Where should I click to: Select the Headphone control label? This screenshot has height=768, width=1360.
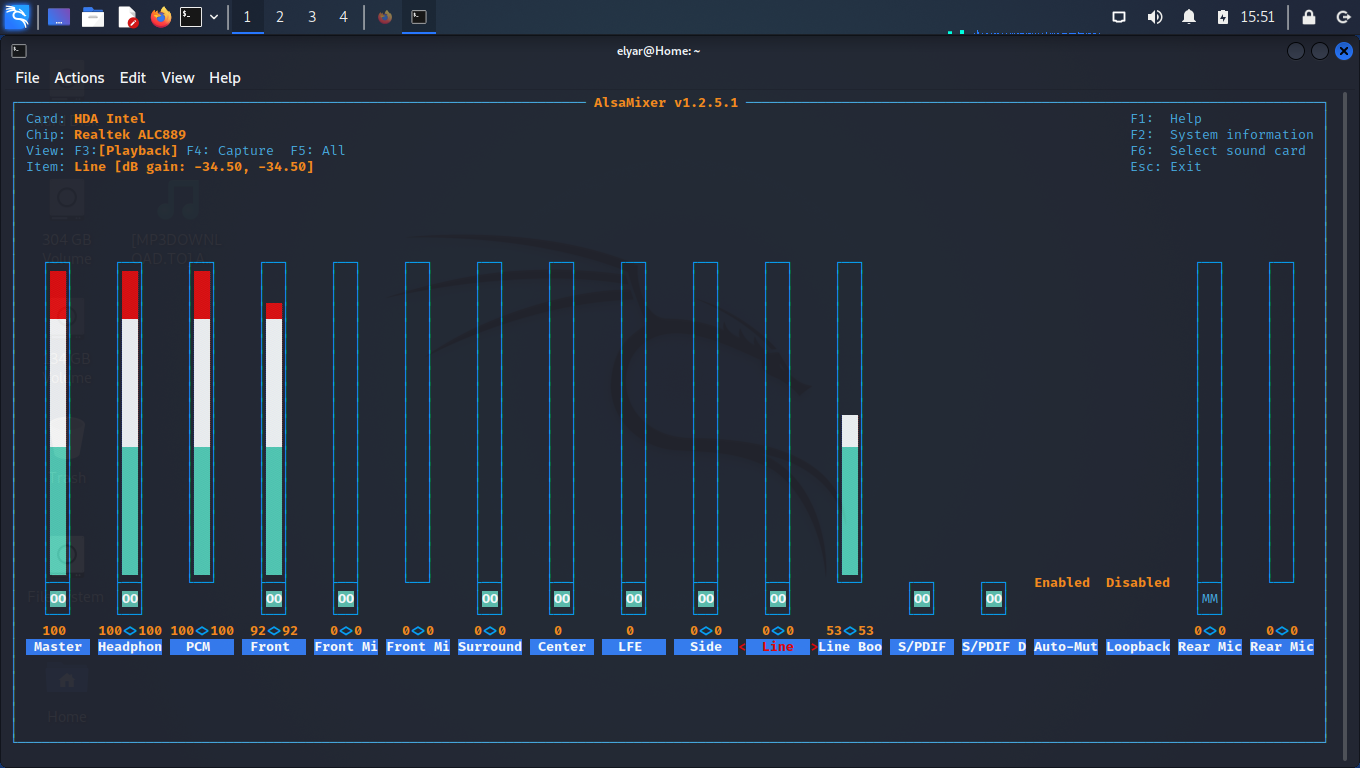point(130,647)
